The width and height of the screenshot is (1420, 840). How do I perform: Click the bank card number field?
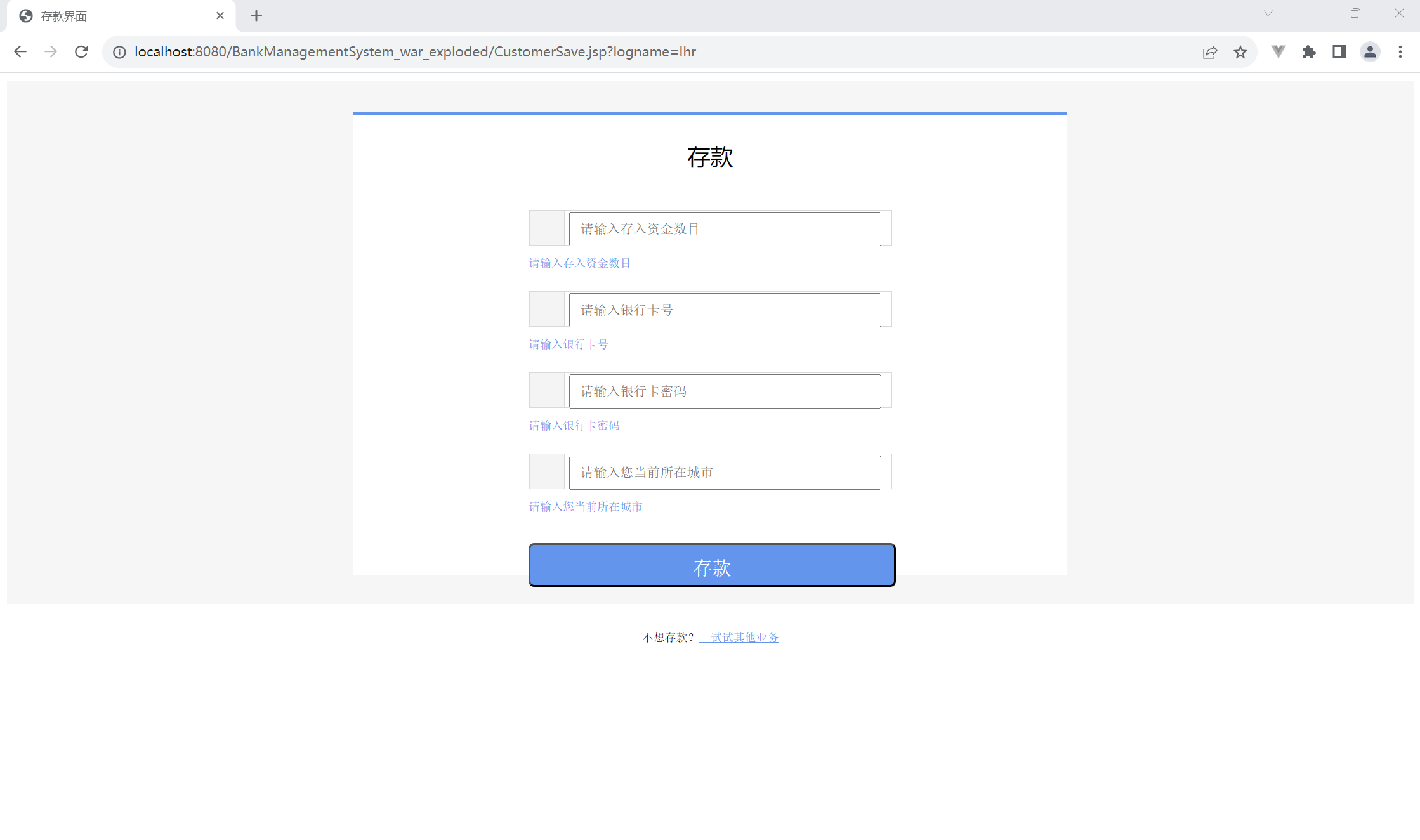725,310
